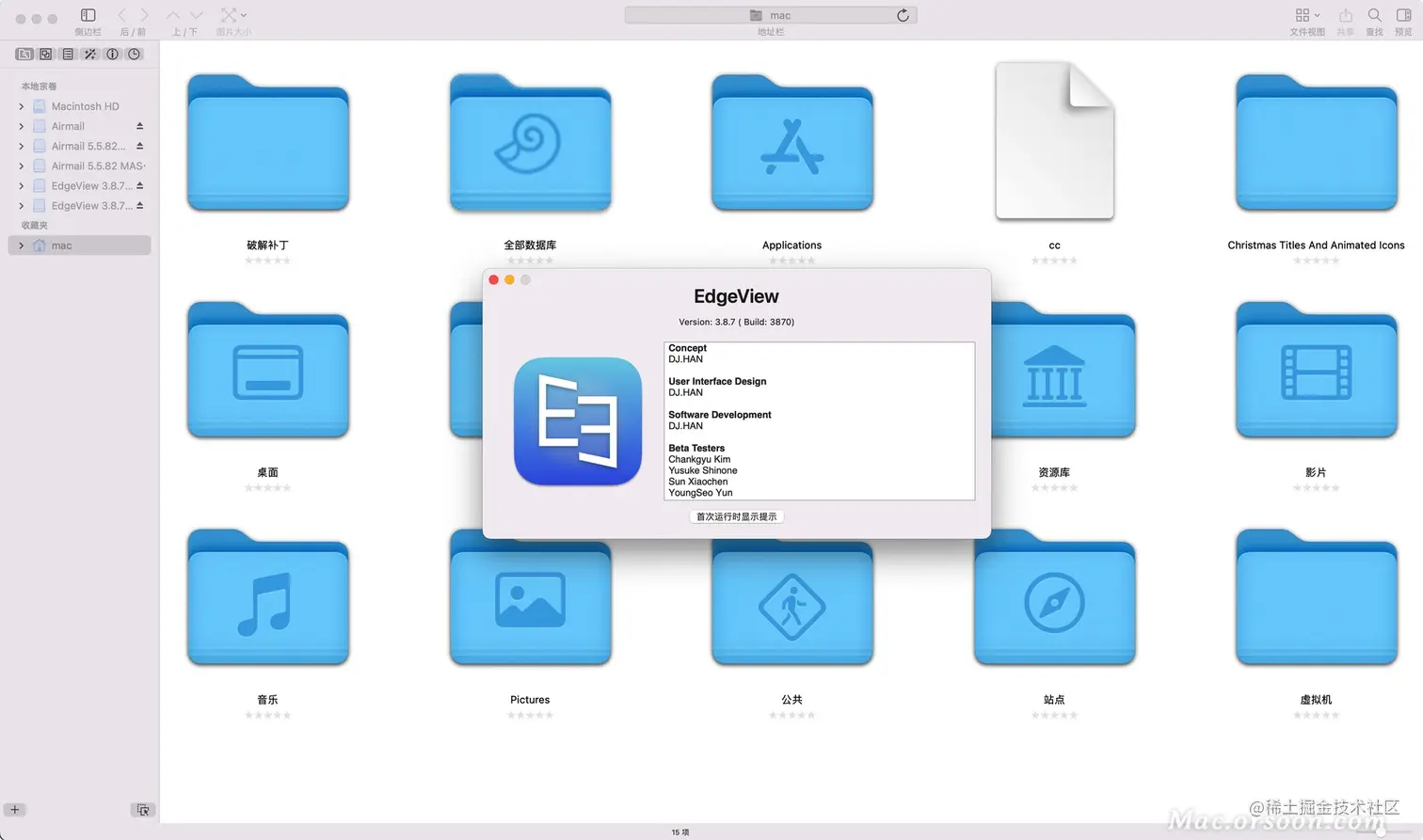Click the 首次运行时显示提示 button
This screenshot has height=840, width=1423.
pos(737,516)
